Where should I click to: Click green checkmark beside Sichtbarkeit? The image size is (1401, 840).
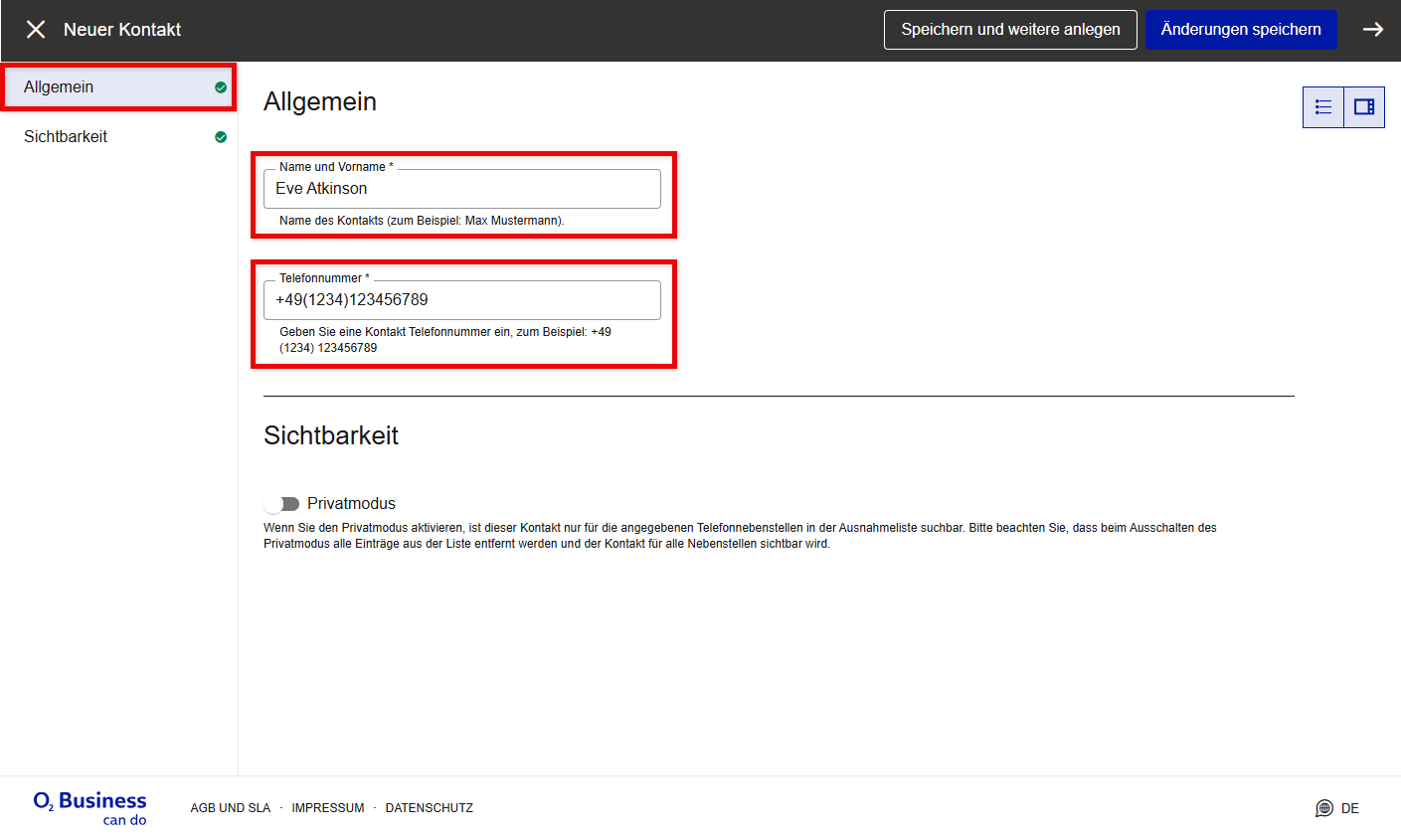(x=221, y=137)
